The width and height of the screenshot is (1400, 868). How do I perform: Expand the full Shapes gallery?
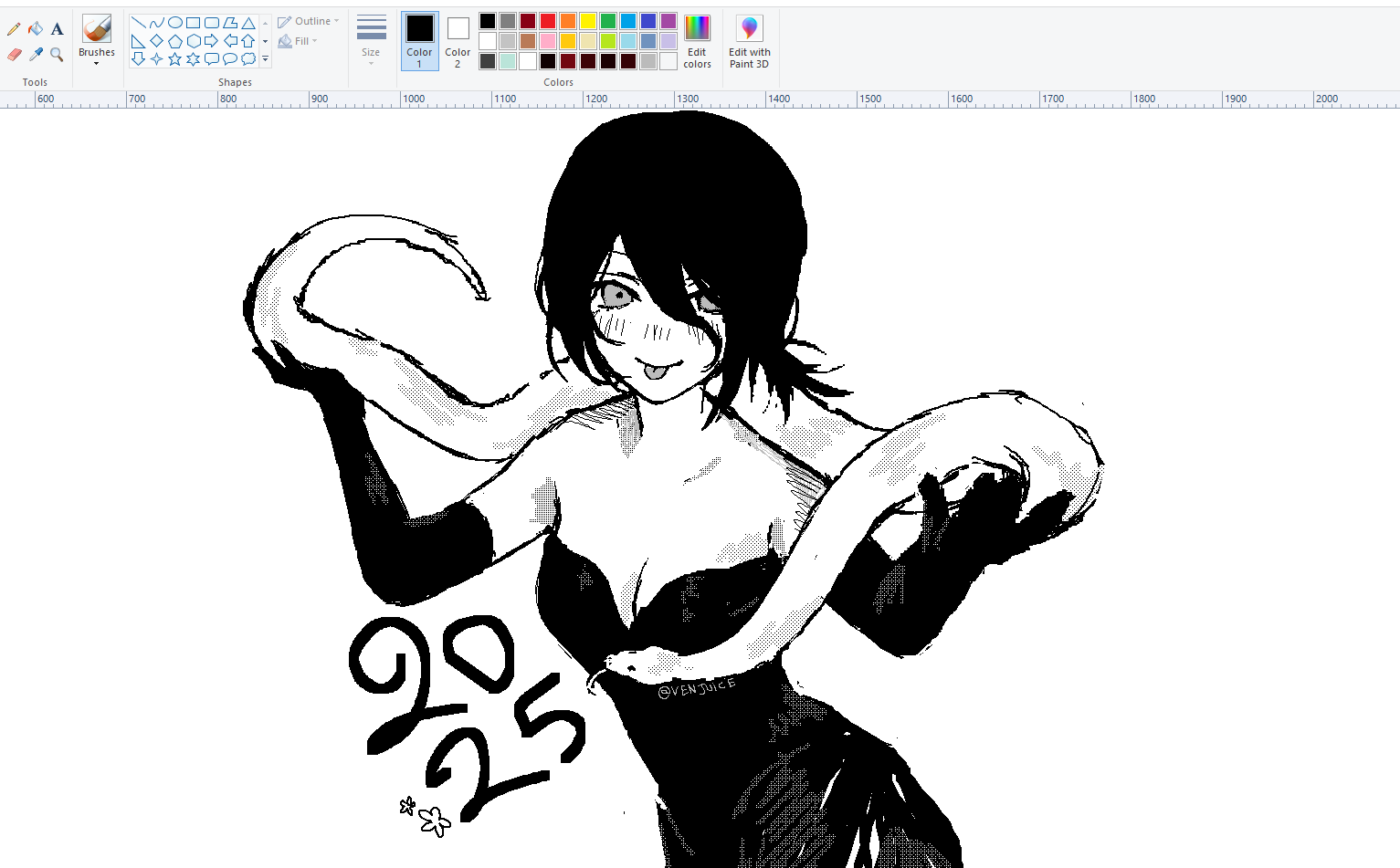point(266,59)
